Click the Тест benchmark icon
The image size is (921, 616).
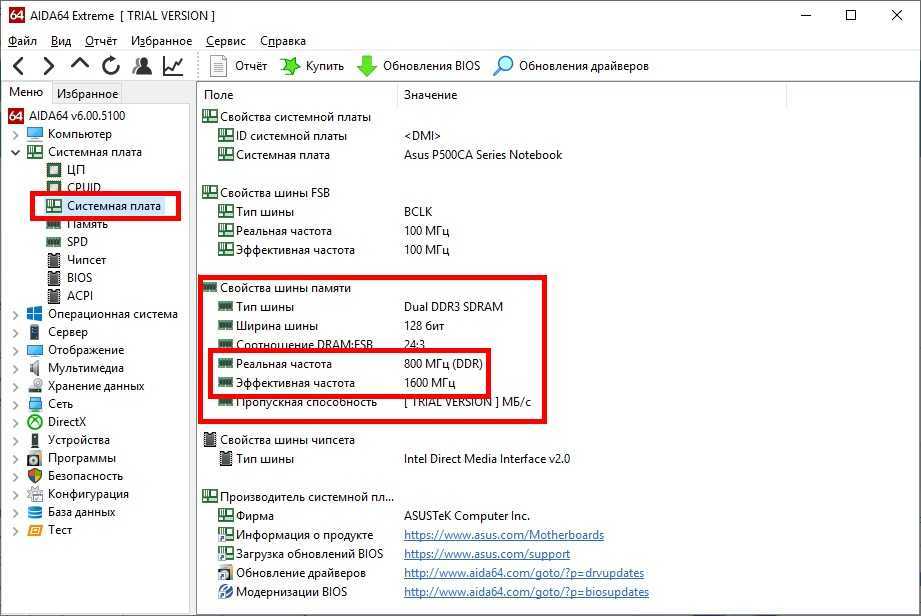pyautogui.click(x=35, y=530)
